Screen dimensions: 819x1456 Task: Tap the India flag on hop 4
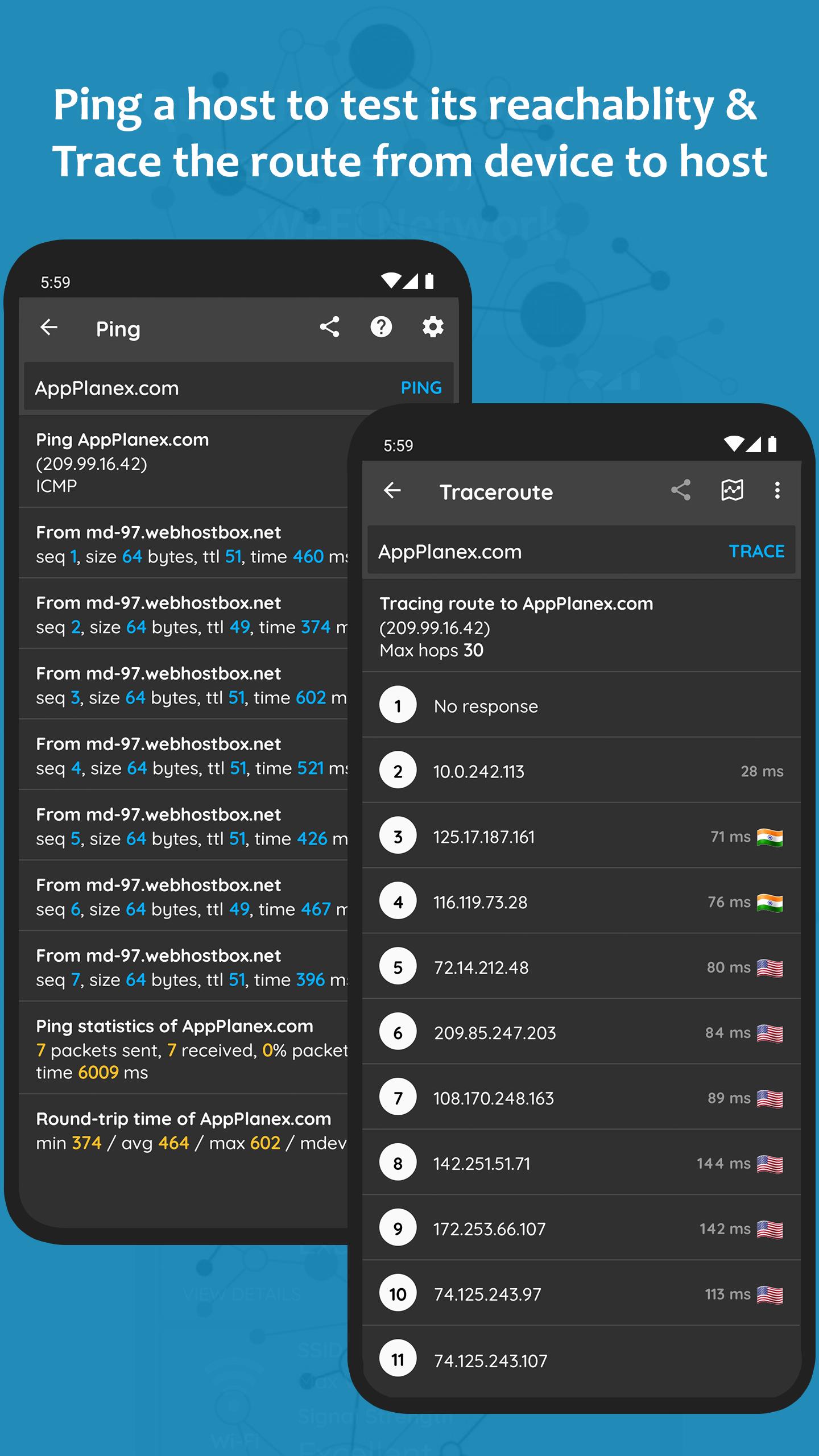[x=770, y=903]
